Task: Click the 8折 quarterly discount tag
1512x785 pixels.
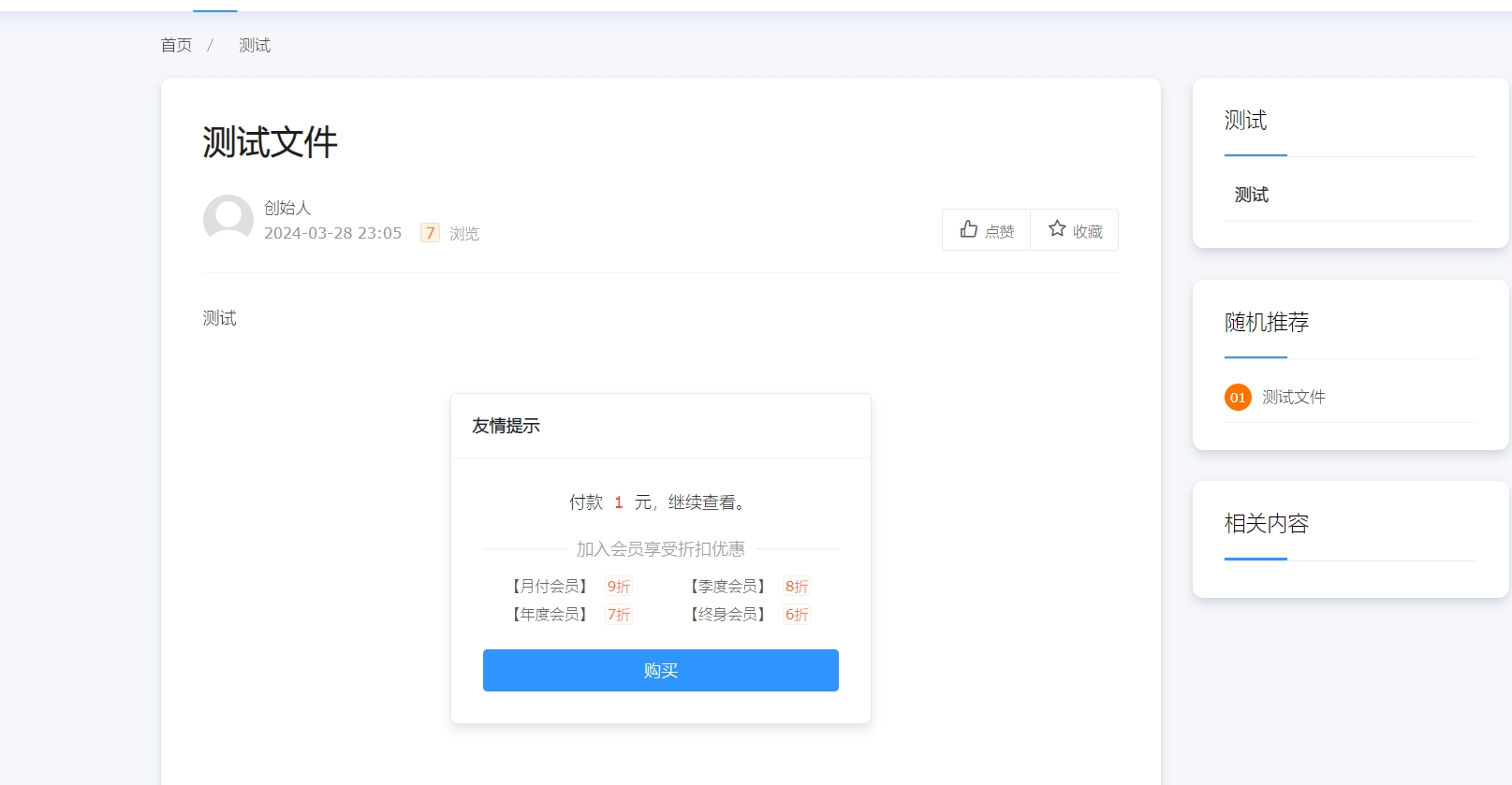Action: click(797, 587)
